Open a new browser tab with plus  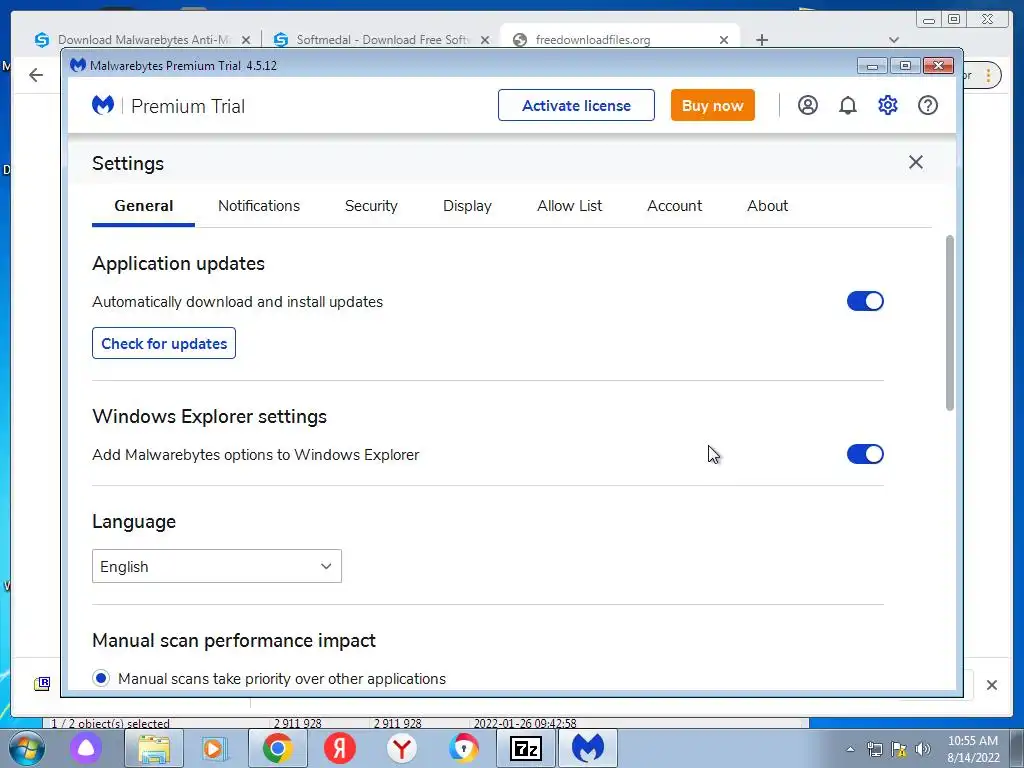(761, 40)
